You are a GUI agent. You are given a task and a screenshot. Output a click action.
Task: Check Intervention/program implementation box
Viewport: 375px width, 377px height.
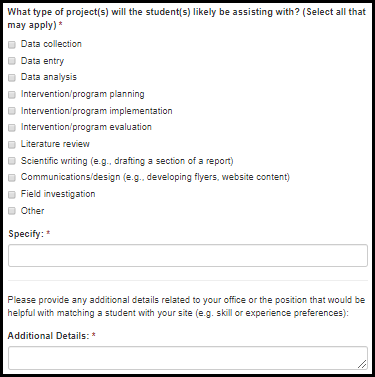[x=12, y=111]
